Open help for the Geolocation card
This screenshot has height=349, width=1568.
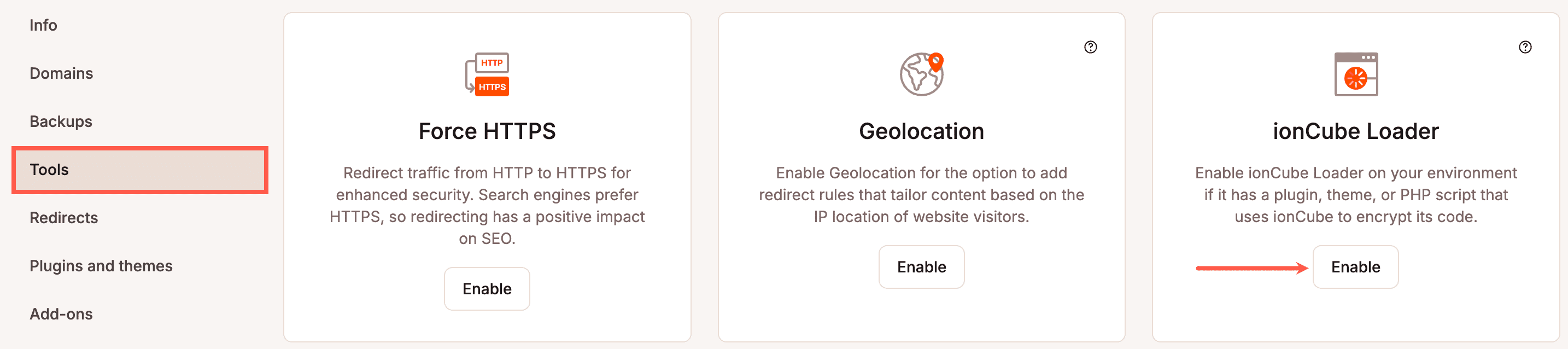[x=1090, y=48]
